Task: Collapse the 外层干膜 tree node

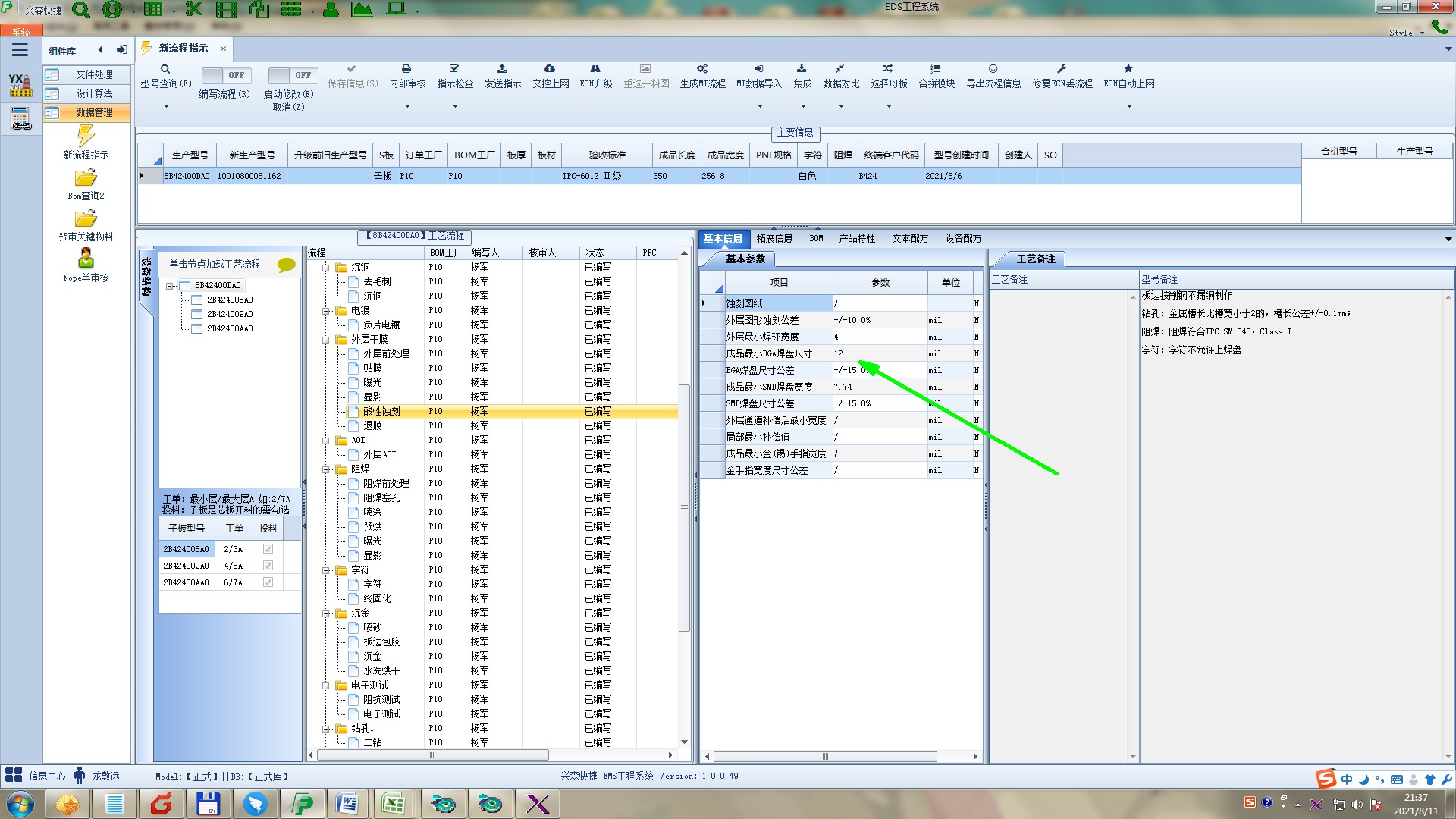Action: tap(326, 340)
